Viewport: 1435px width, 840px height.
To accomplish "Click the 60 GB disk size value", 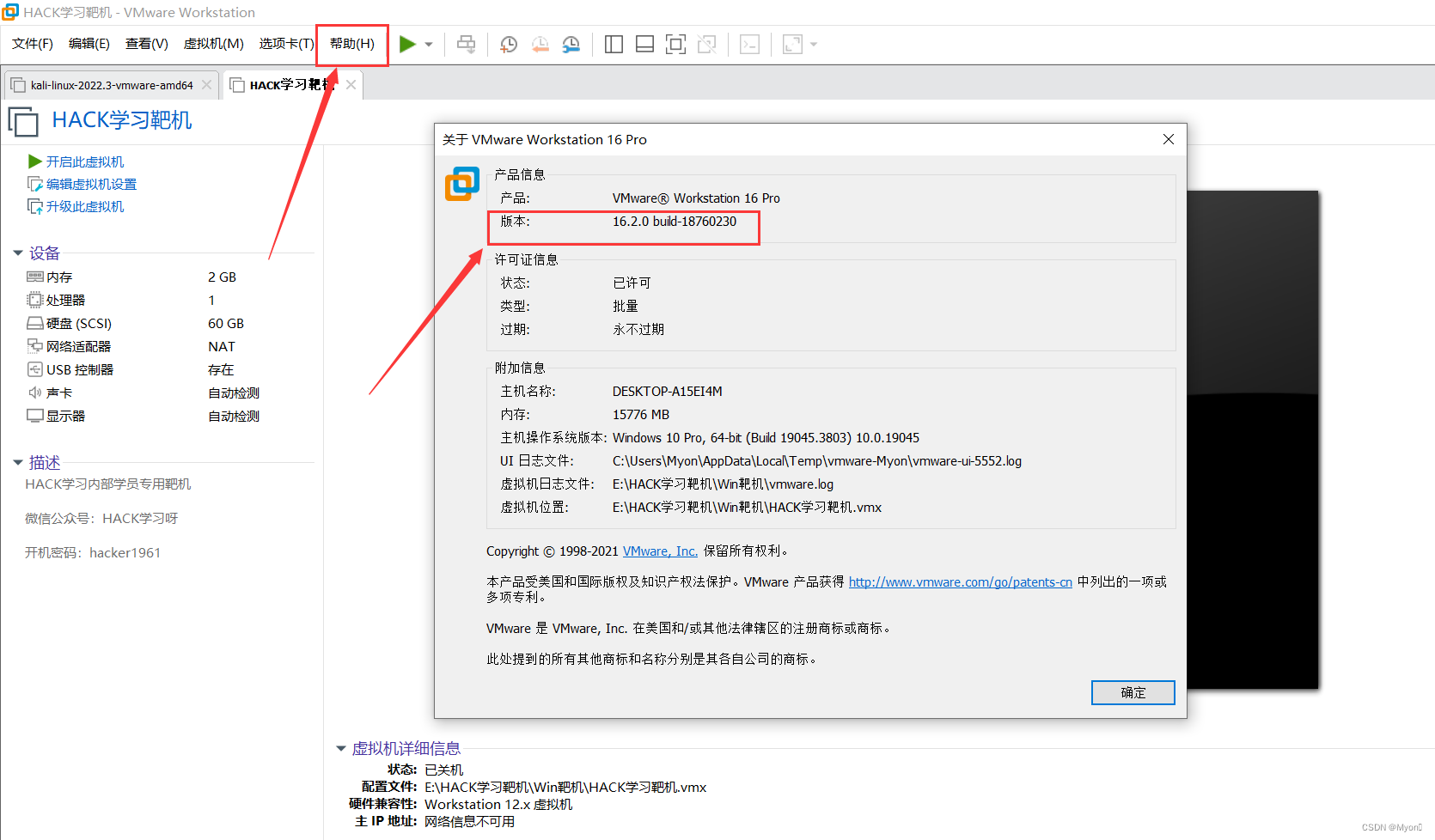I will [x=226, y=323].
